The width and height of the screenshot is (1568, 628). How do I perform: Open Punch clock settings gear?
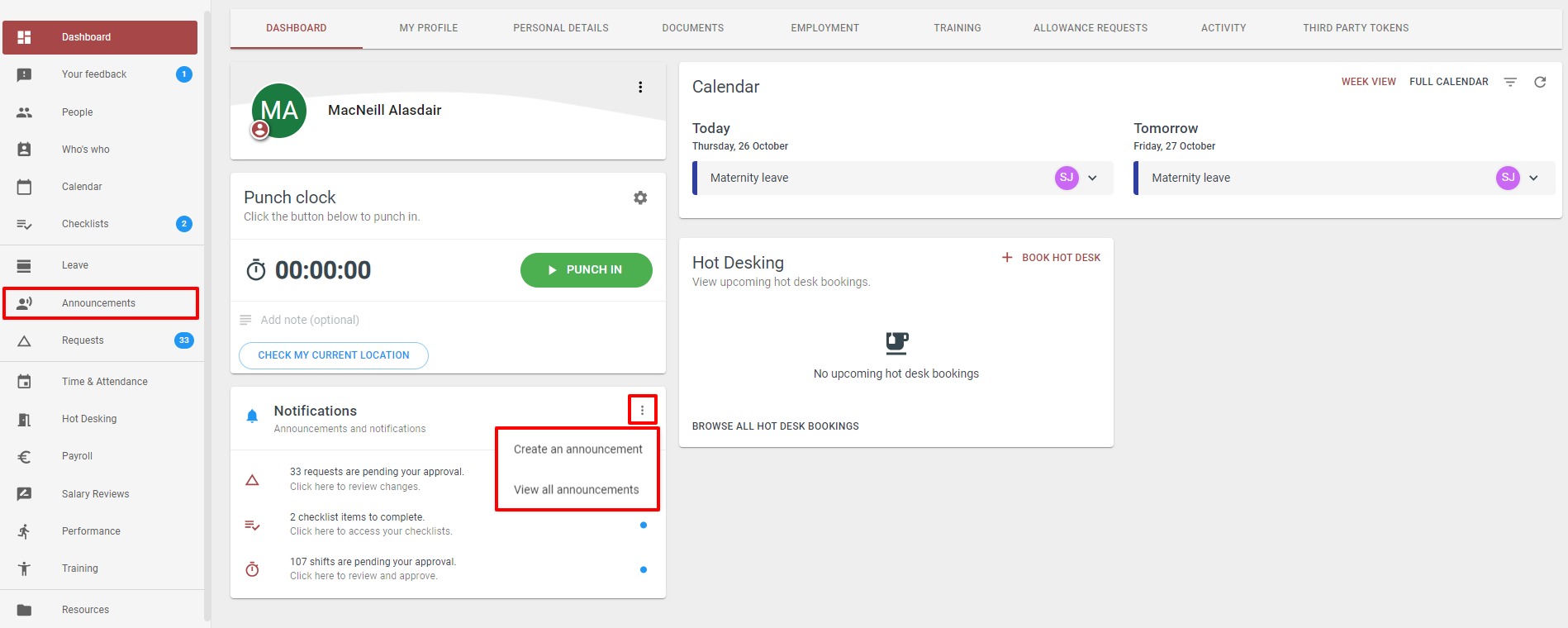point(640,197)
